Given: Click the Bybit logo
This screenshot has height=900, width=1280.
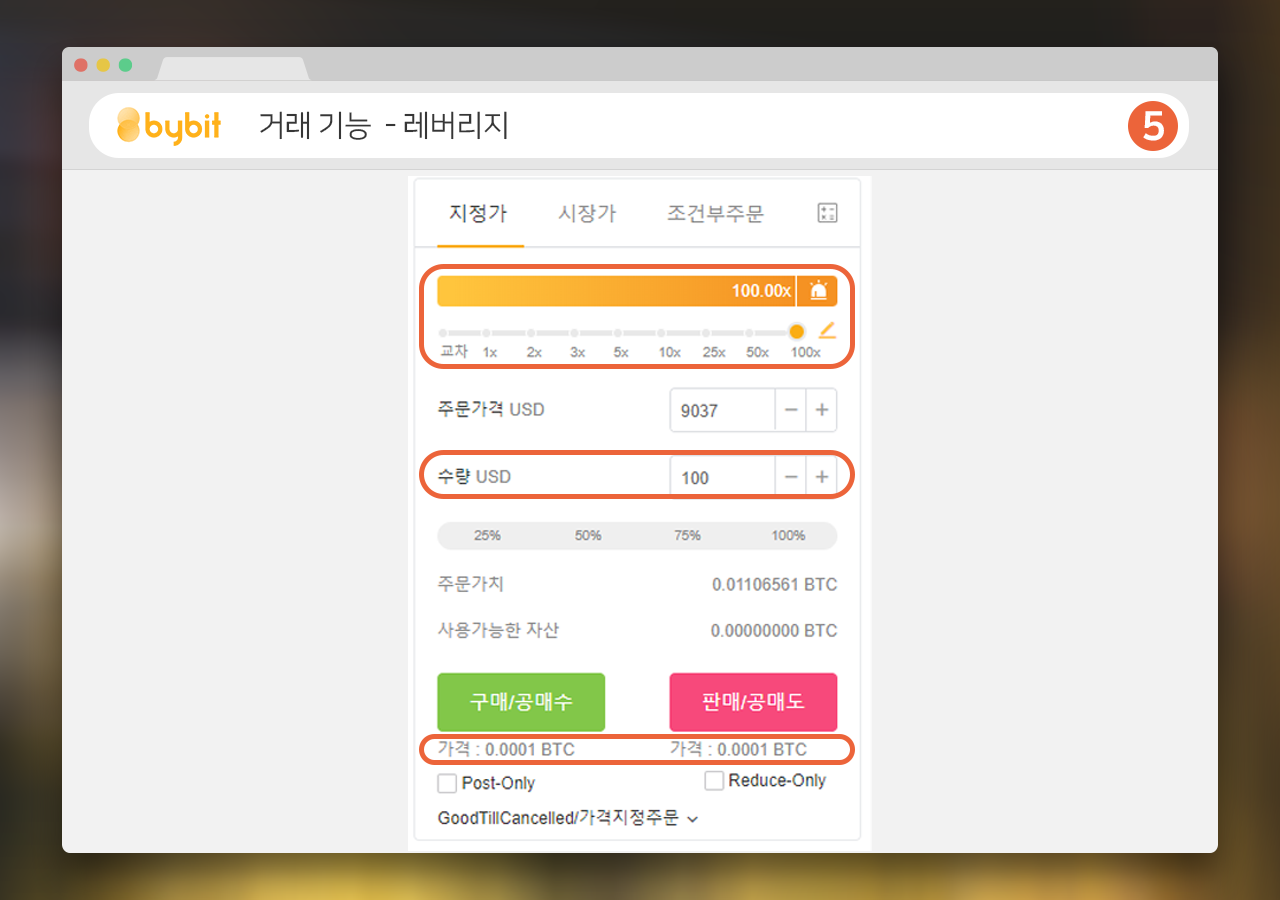Looking at the screenshot, I should click(169, 126).
